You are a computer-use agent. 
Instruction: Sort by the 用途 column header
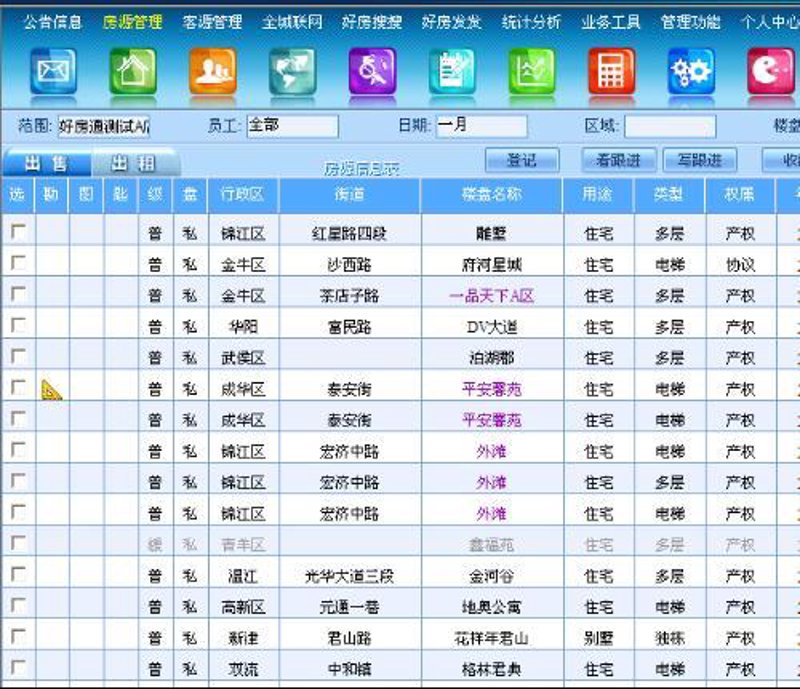point(598,194)
